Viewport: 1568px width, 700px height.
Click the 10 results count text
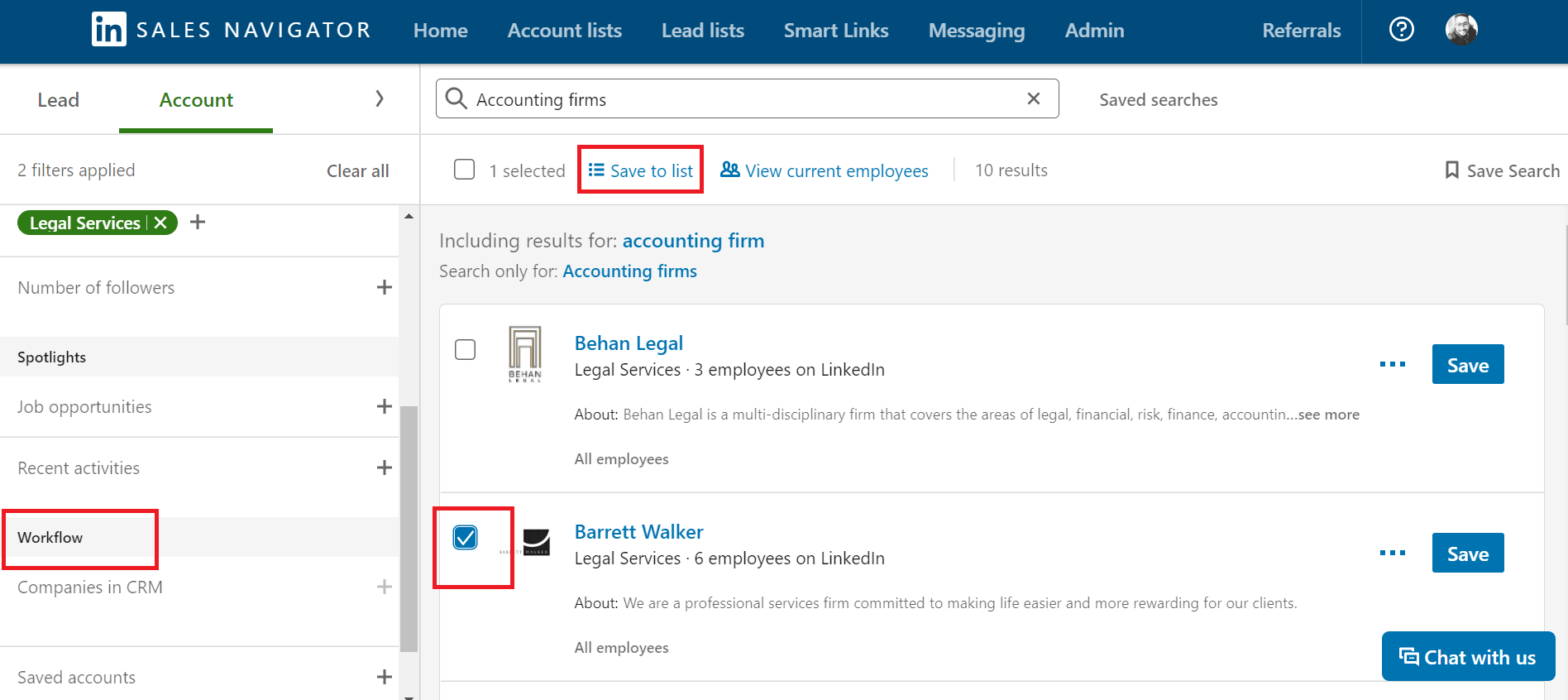[1011, 170]
